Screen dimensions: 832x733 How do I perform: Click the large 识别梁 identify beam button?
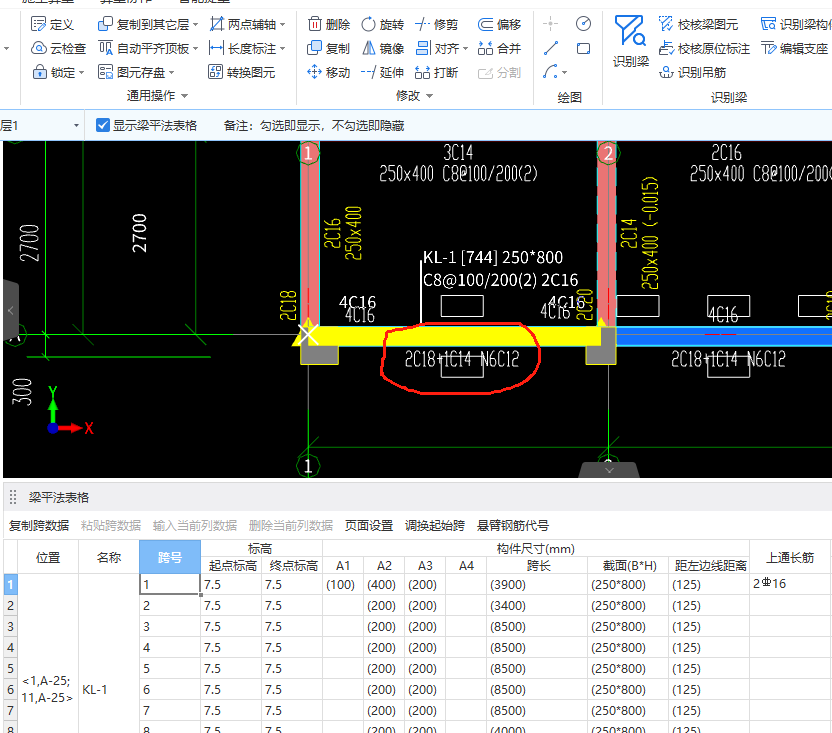click(x=630, y=42)
